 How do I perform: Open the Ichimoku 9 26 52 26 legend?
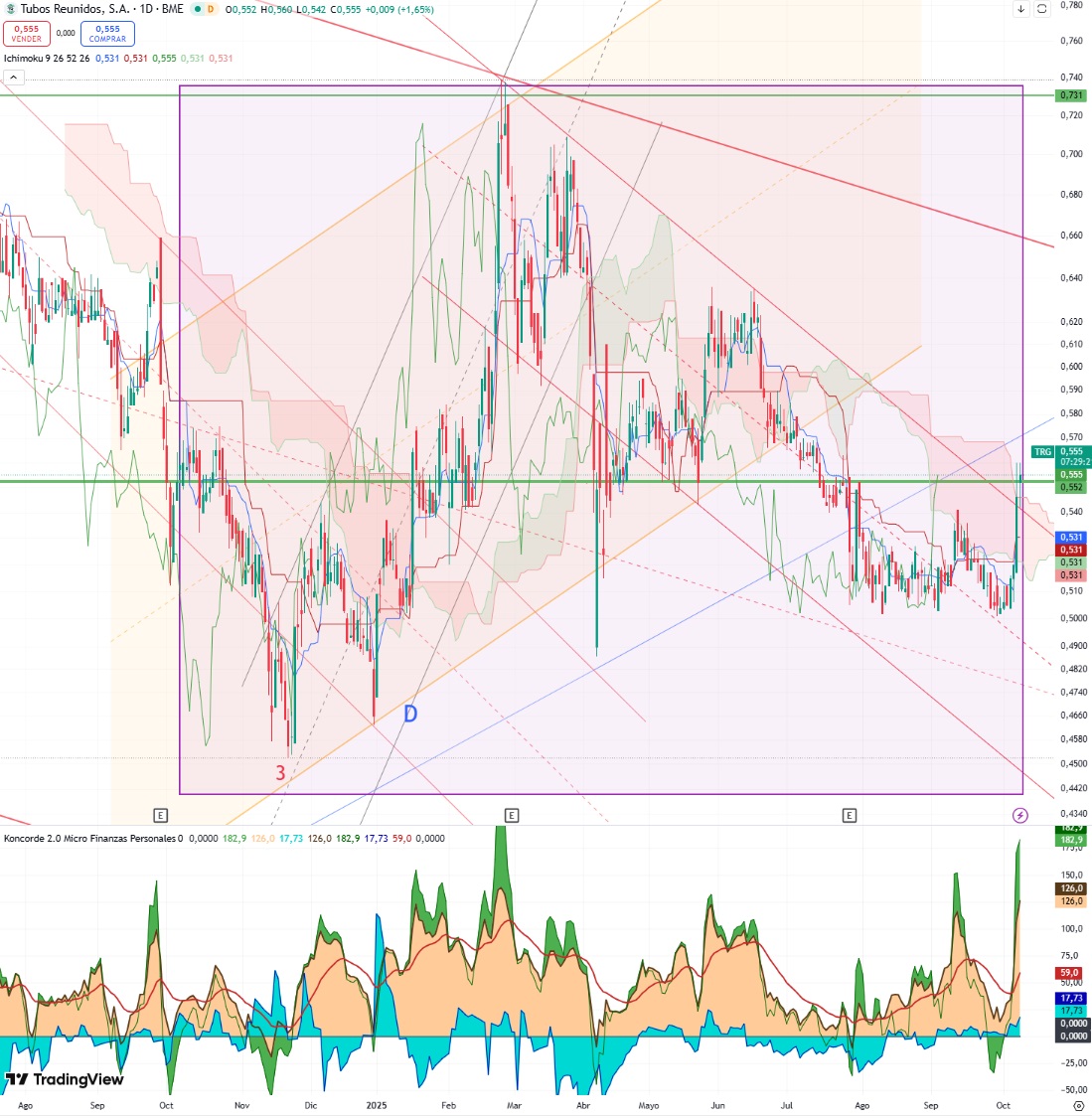pos(47,59)
